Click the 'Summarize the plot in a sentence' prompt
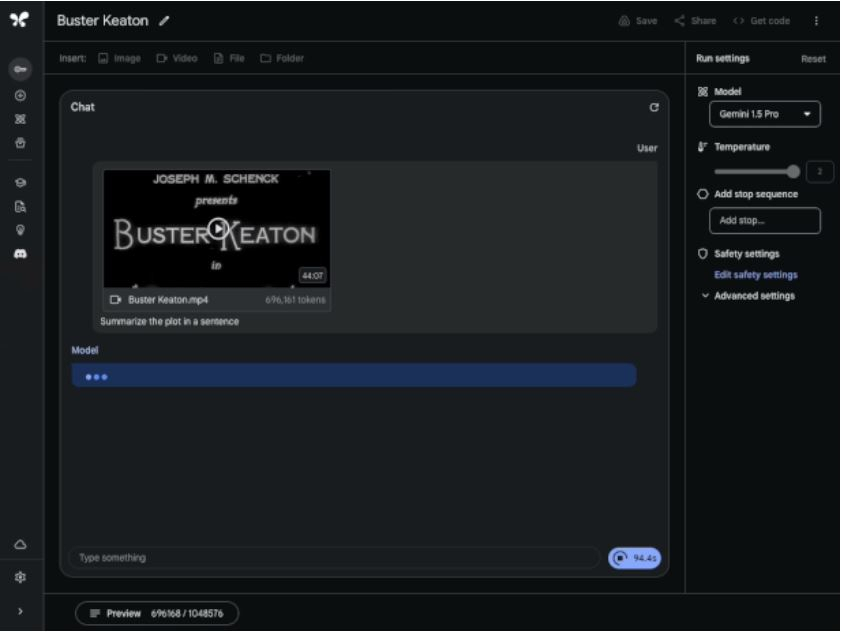Viewport: 842px width, 632px height. (170, 321)
